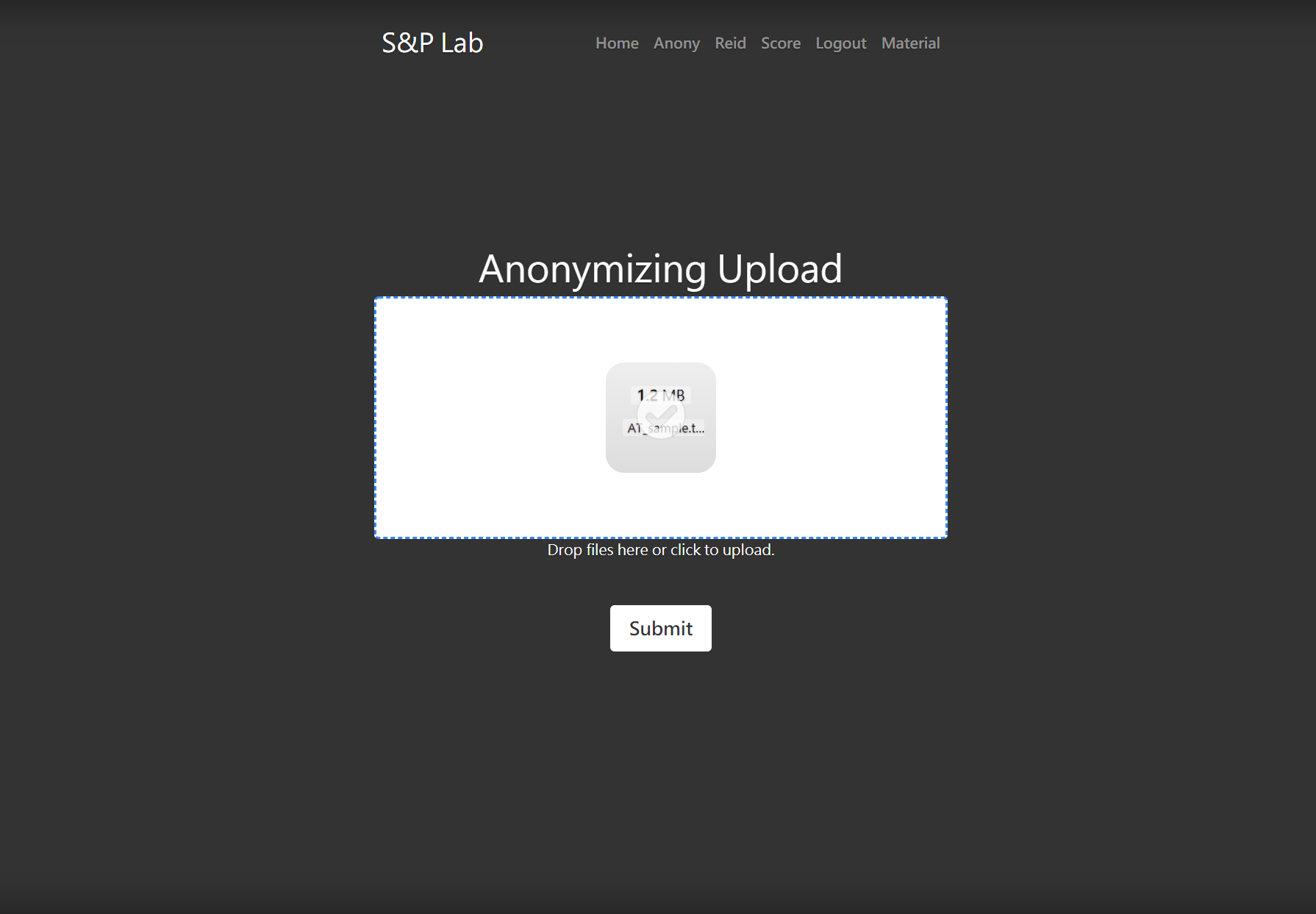Switch to the Reid page
Image resolution: width=1316 pixels, height=914 pixels.
point(730,43)
